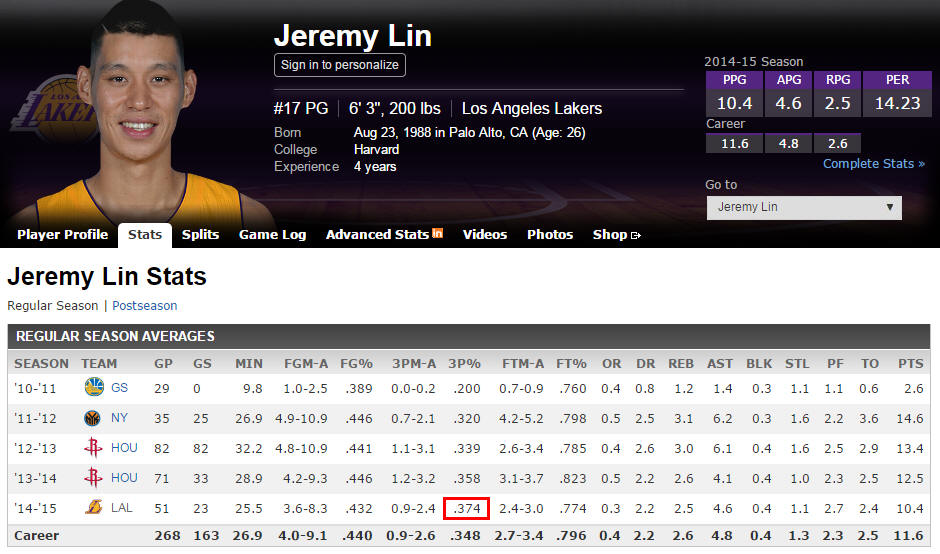Screen dimensions: 940x554
Task: Switch to the Splits tab
Action: tap(200, 234)
